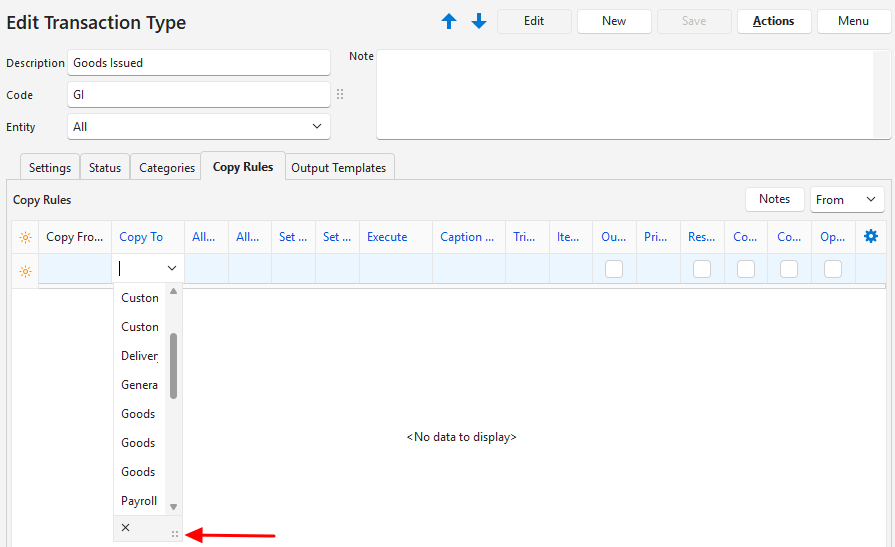Image resolution: width=895 pixels, height=547 pixels.
Task: Click the sun icon in grid header
Action: tap(25, 238)
